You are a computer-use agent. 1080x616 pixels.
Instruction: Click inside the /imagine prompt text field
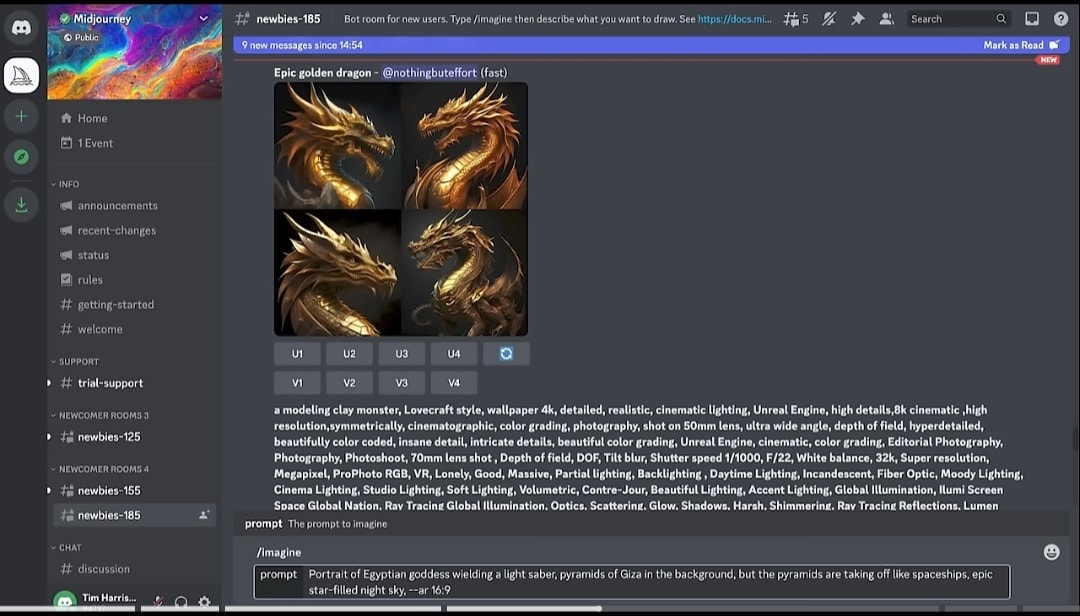coord(656,582)
